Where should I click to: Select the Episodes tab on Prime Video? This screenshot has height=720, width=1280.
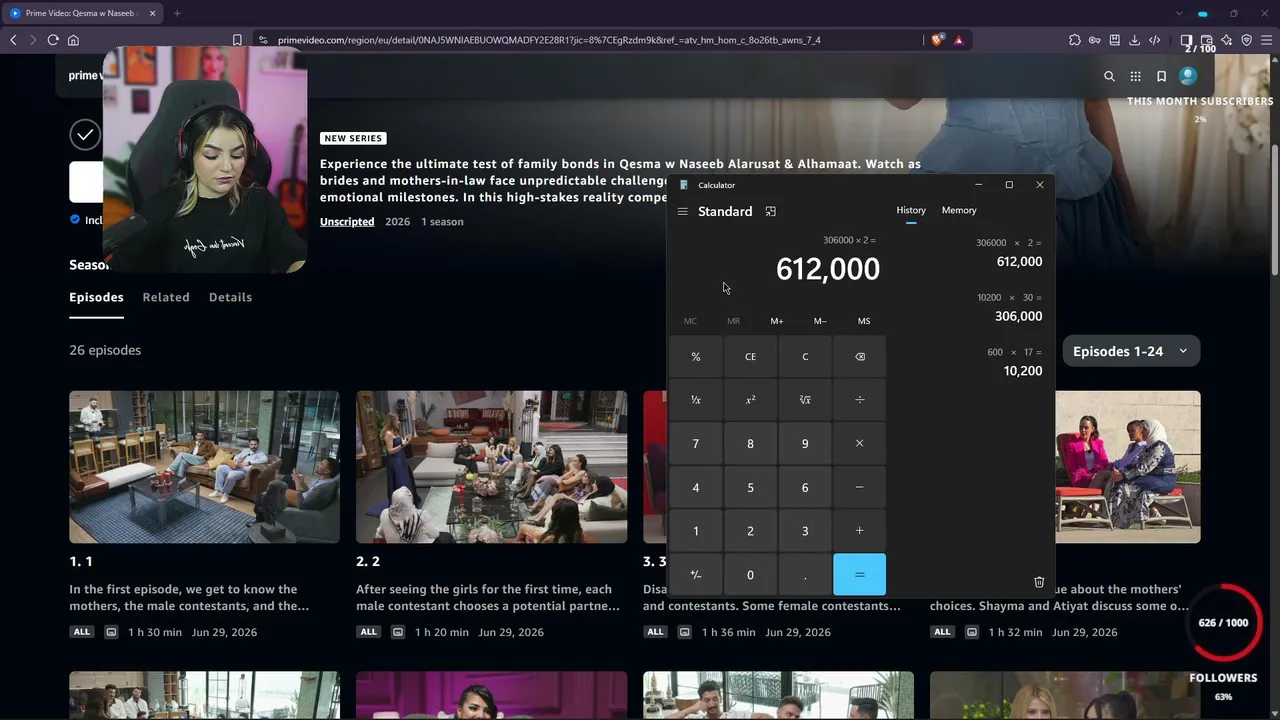coord(96,297)
